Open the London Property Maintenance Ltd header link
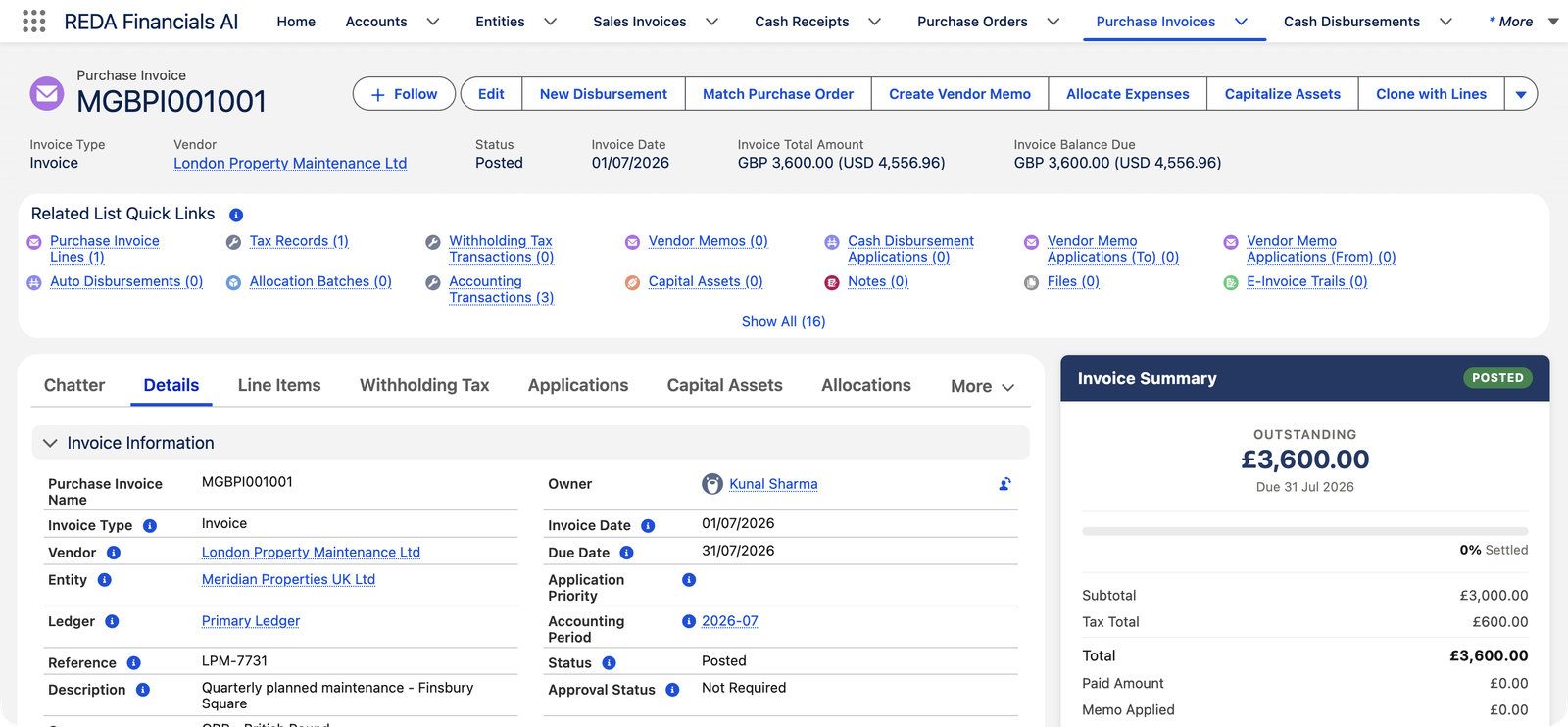The width and height of the screenshot is (1568, 727). pos(290,164)
